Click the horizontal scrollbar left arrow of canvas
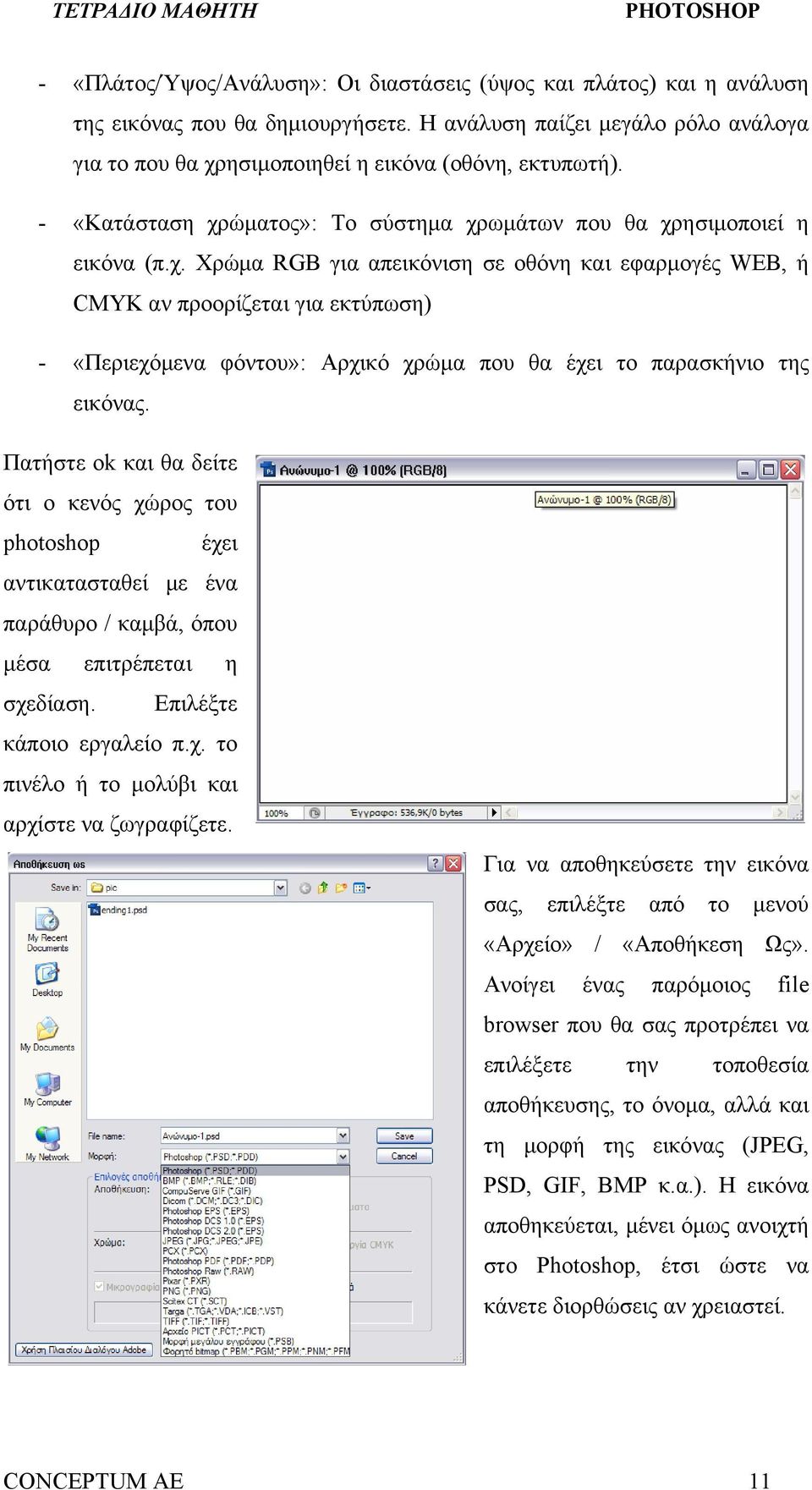The image size is (812, 1490). pos(510,813)
